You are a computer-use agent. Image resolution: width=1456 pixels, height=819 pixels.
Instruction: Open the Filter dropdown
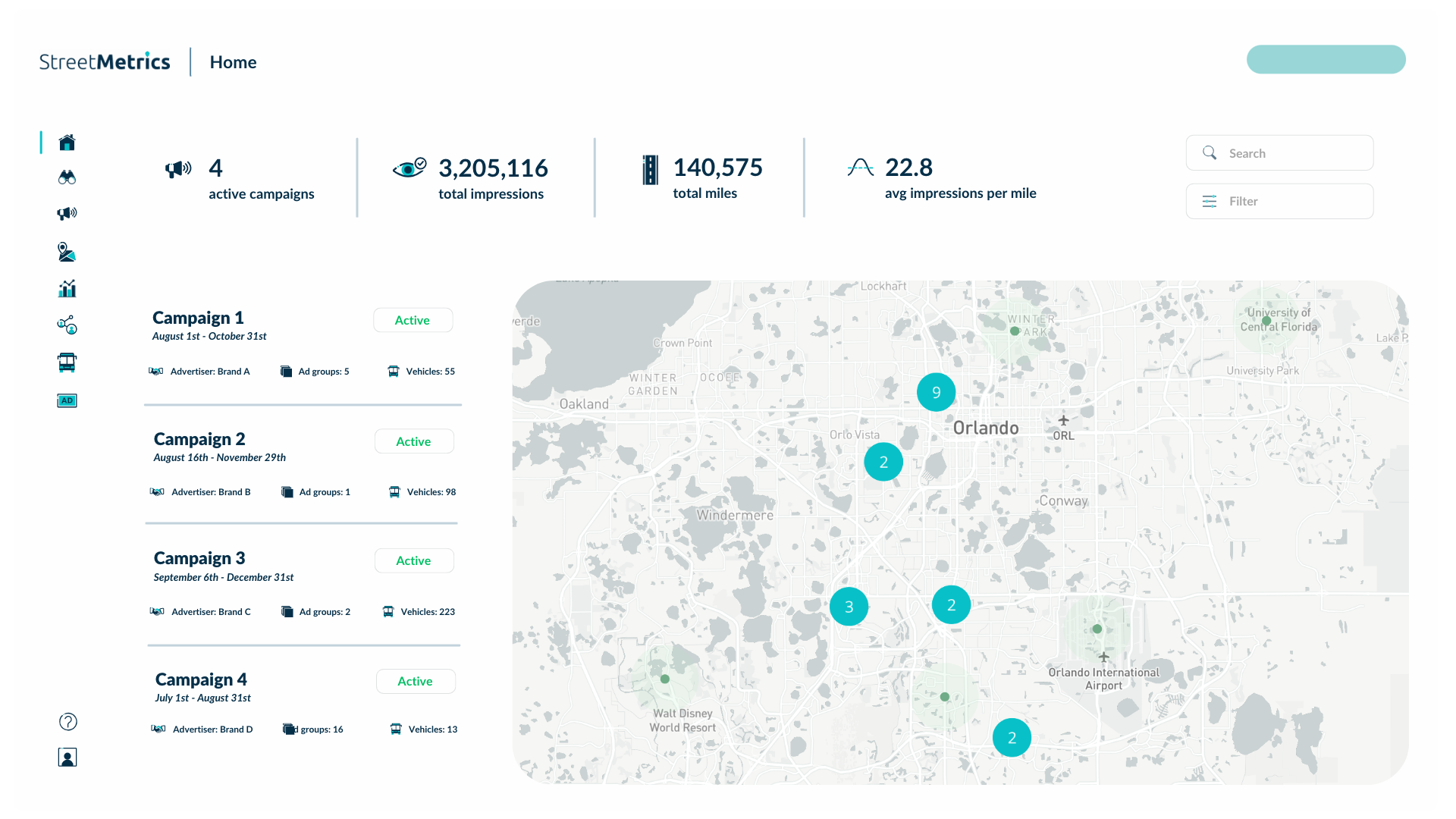coord(1279,201)
